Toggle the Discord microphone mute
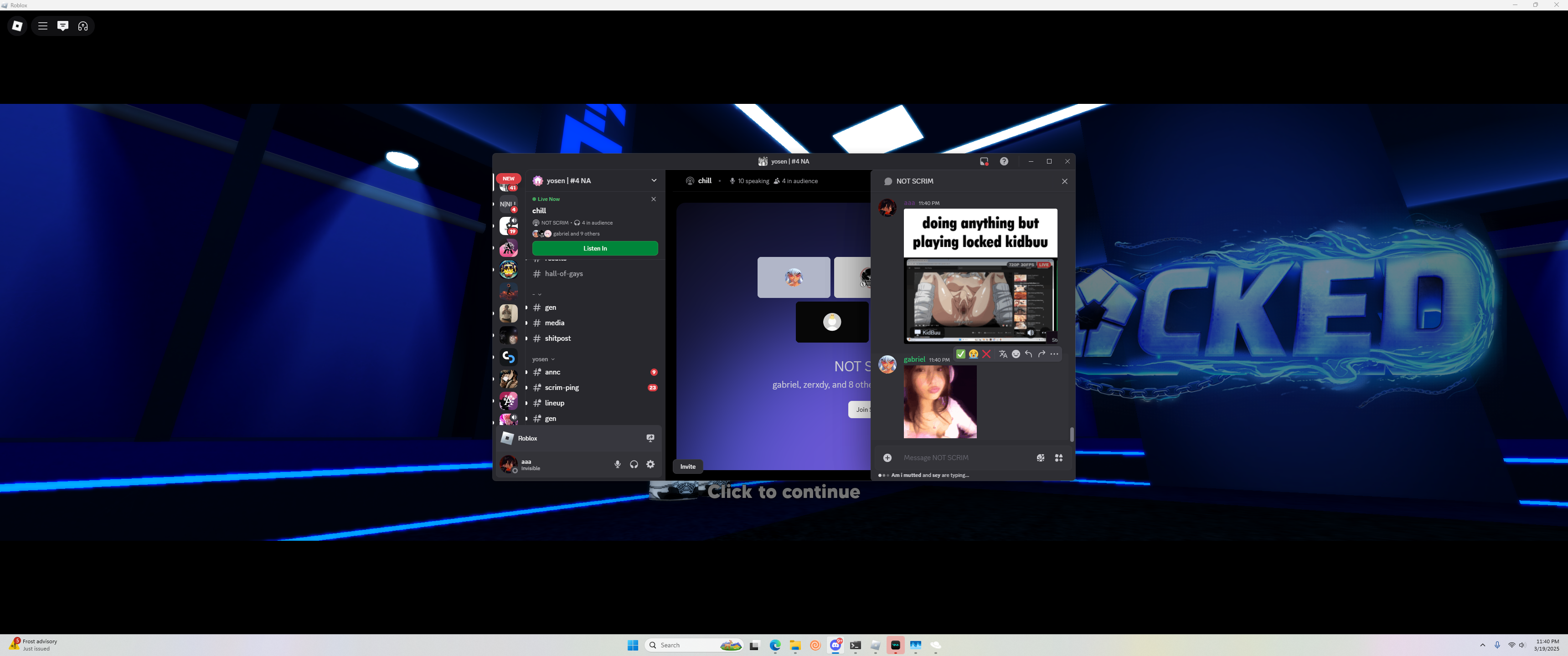Image resolution: width=1568 pixels, height=656 pixels. tap(617, 464)
